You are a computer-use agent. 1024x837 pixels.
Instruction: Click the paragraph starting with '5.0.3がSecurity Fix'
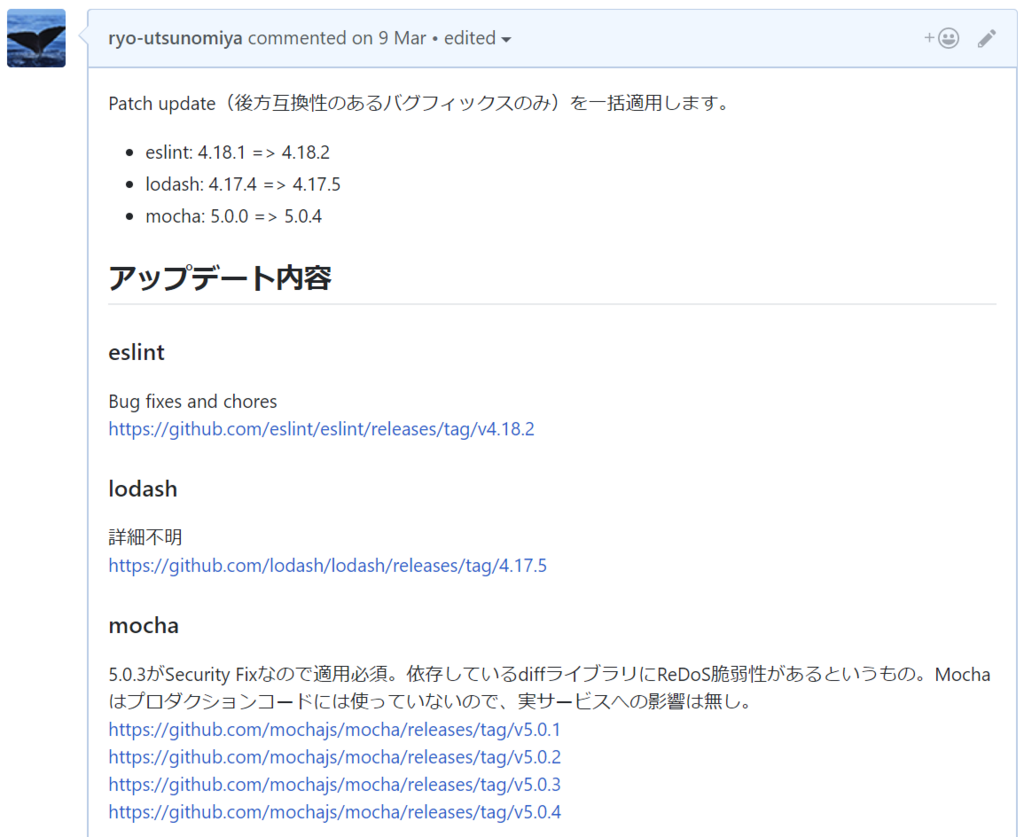(x=549, y=687)
